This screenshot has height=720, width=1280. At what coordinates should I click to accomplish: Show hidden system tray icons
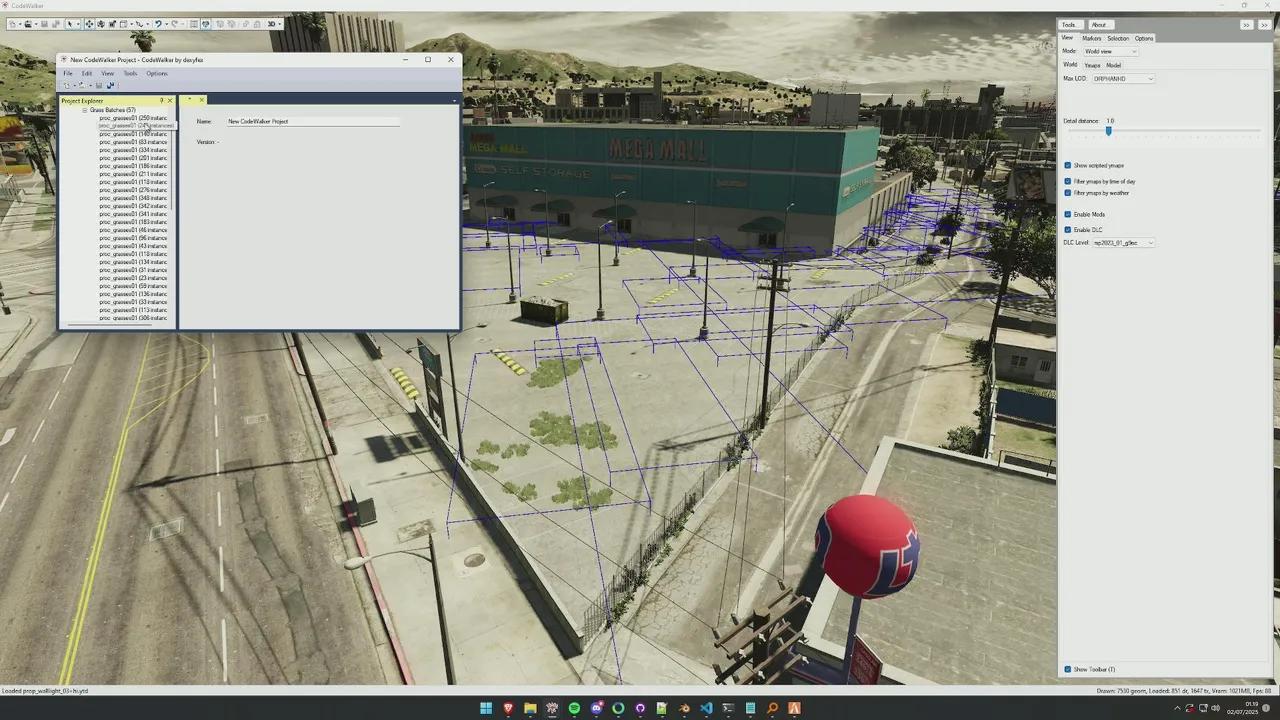click(x=1176, y=708)
